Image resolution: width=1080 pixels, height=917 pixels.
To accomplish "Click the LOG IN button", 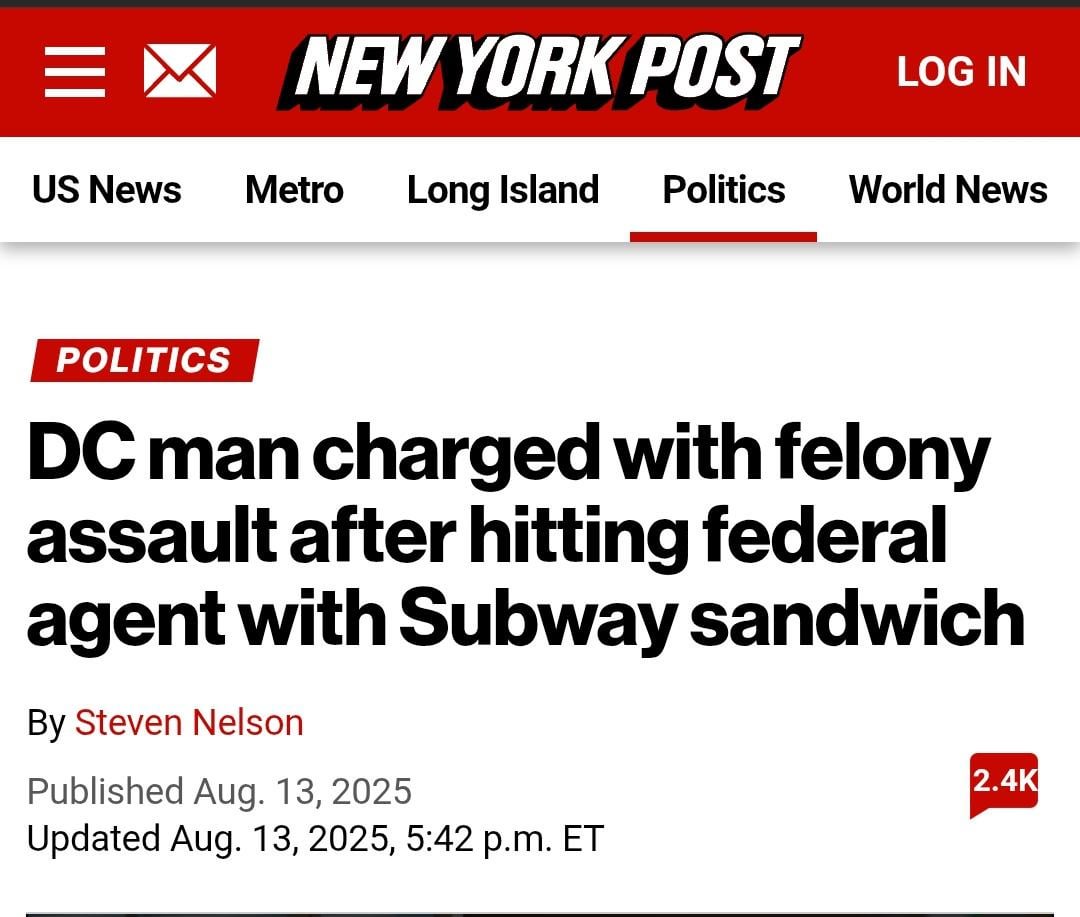I will pyautogui.click(x=962, y=72).
